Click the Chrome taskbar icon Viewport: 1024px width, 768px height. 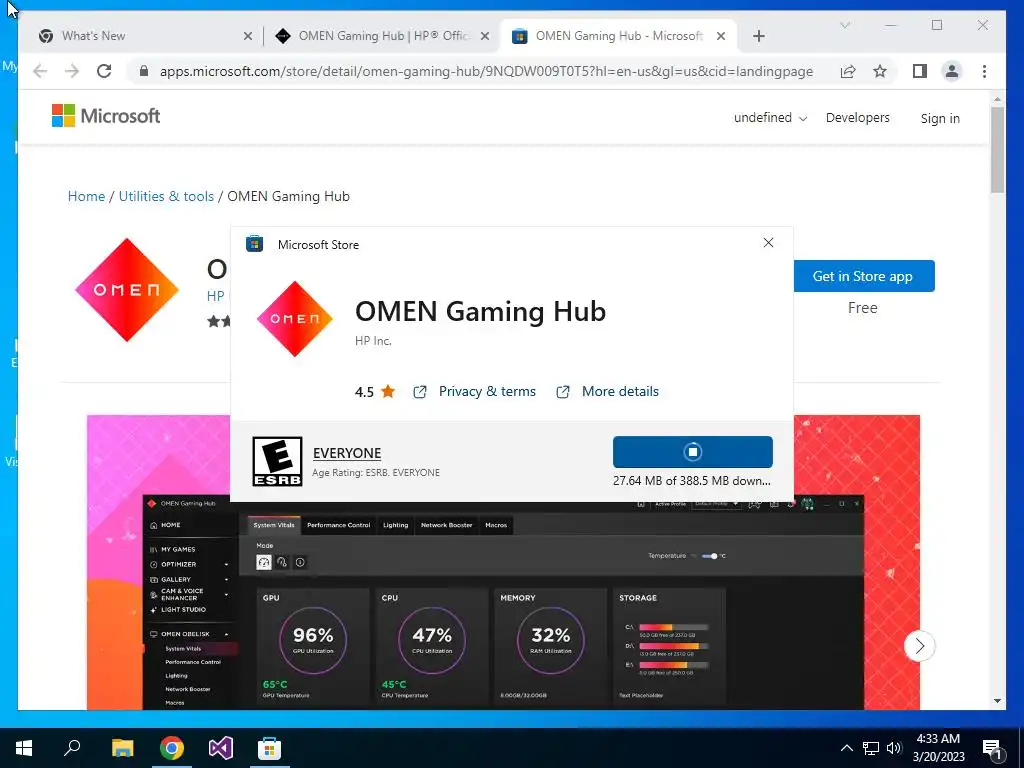pos(172,748)
